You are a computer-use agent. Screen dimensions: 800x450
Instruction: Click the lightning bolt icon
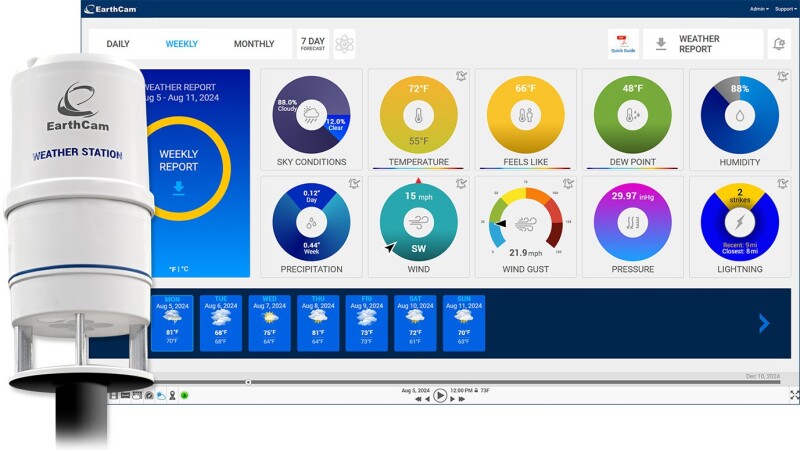click(739, 225)
